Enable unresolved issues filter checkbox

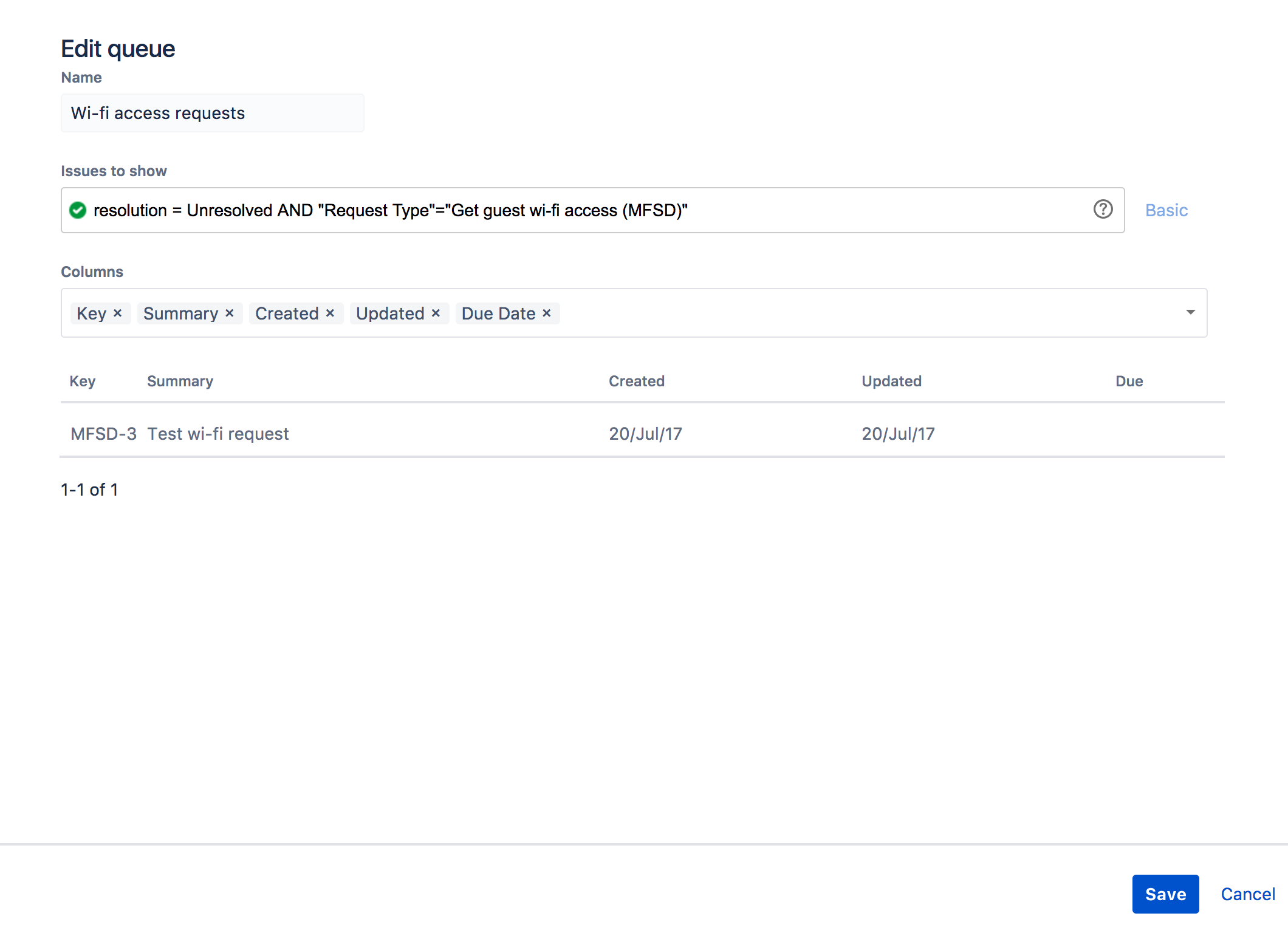point(79,210)
